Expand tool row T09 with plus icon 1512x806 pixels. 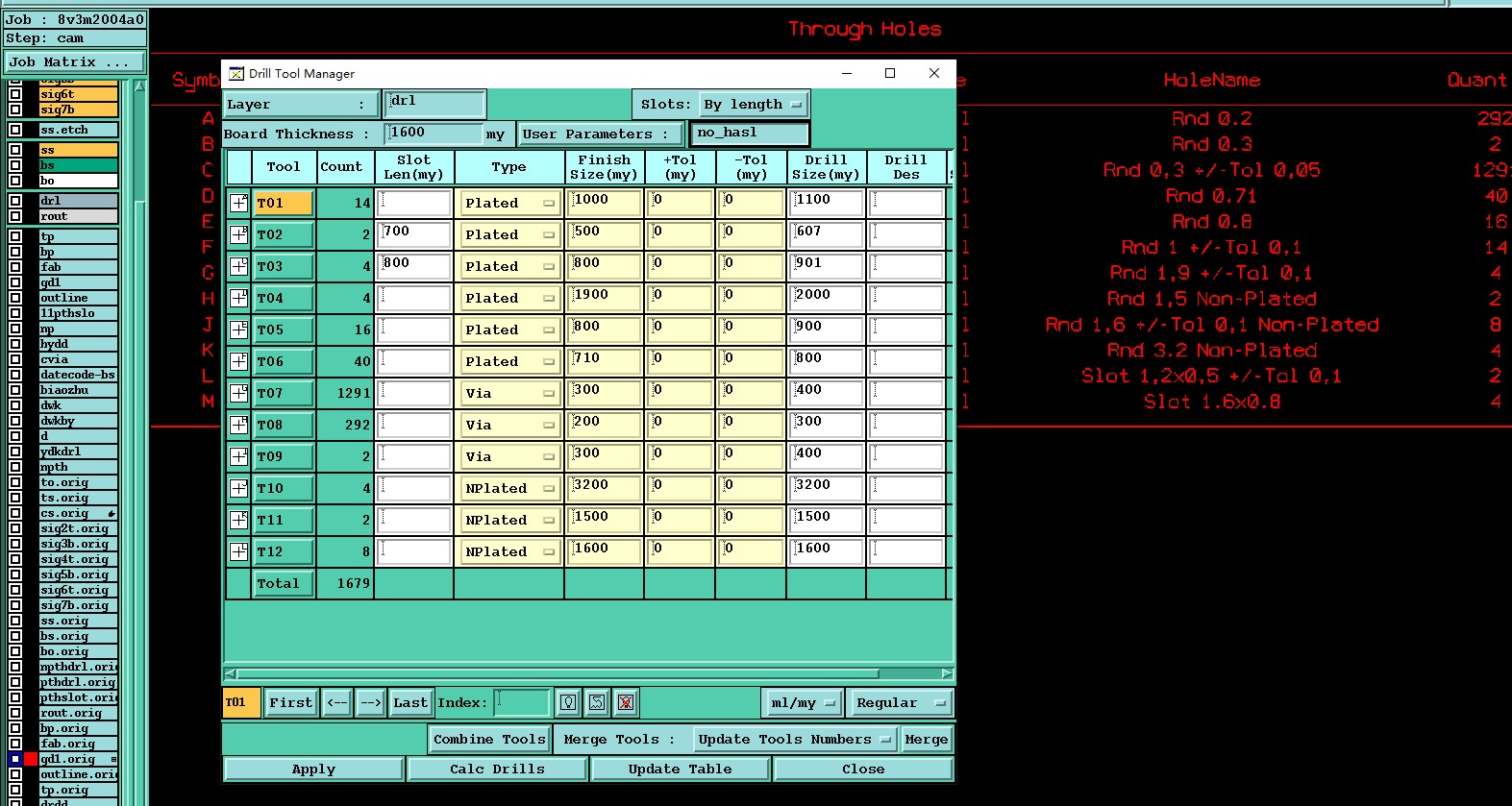[x=239, y=456]
